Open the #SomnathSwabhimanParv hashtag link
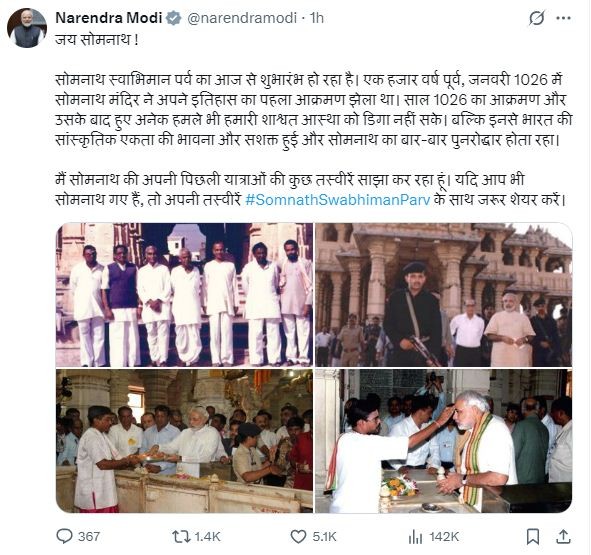Screen dimensions: 591x555 (337, 199)
